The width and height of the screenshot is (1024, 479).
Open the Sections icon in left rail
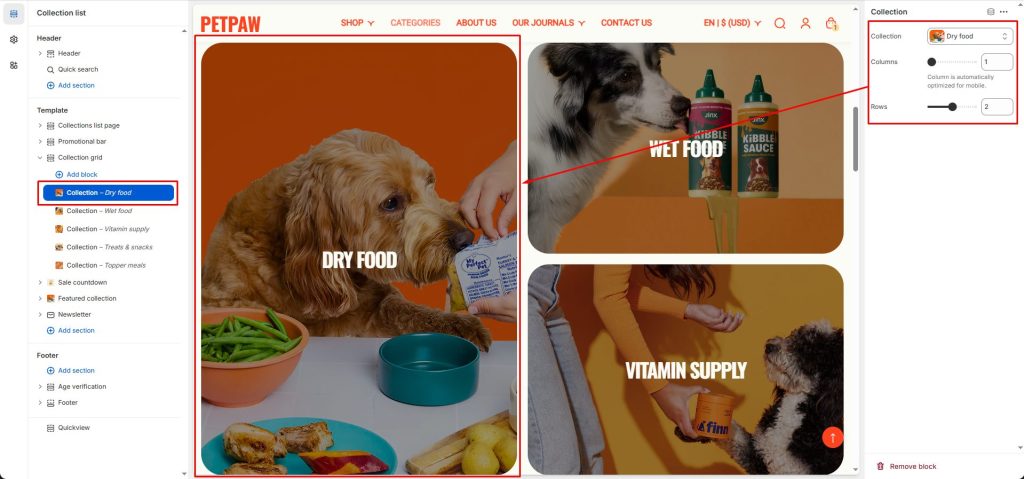click(x=14, y=14)
